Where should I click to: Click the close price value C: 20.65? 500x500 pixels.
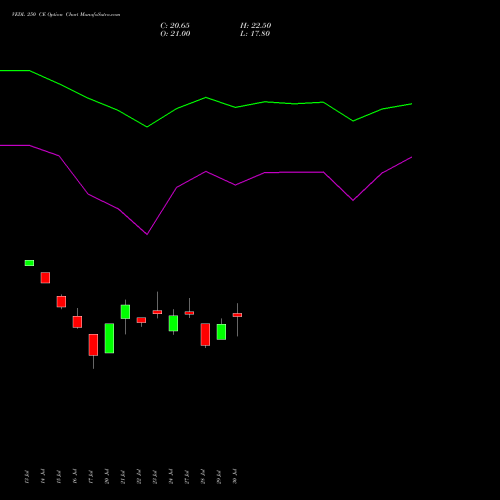[x=175, y=26]
